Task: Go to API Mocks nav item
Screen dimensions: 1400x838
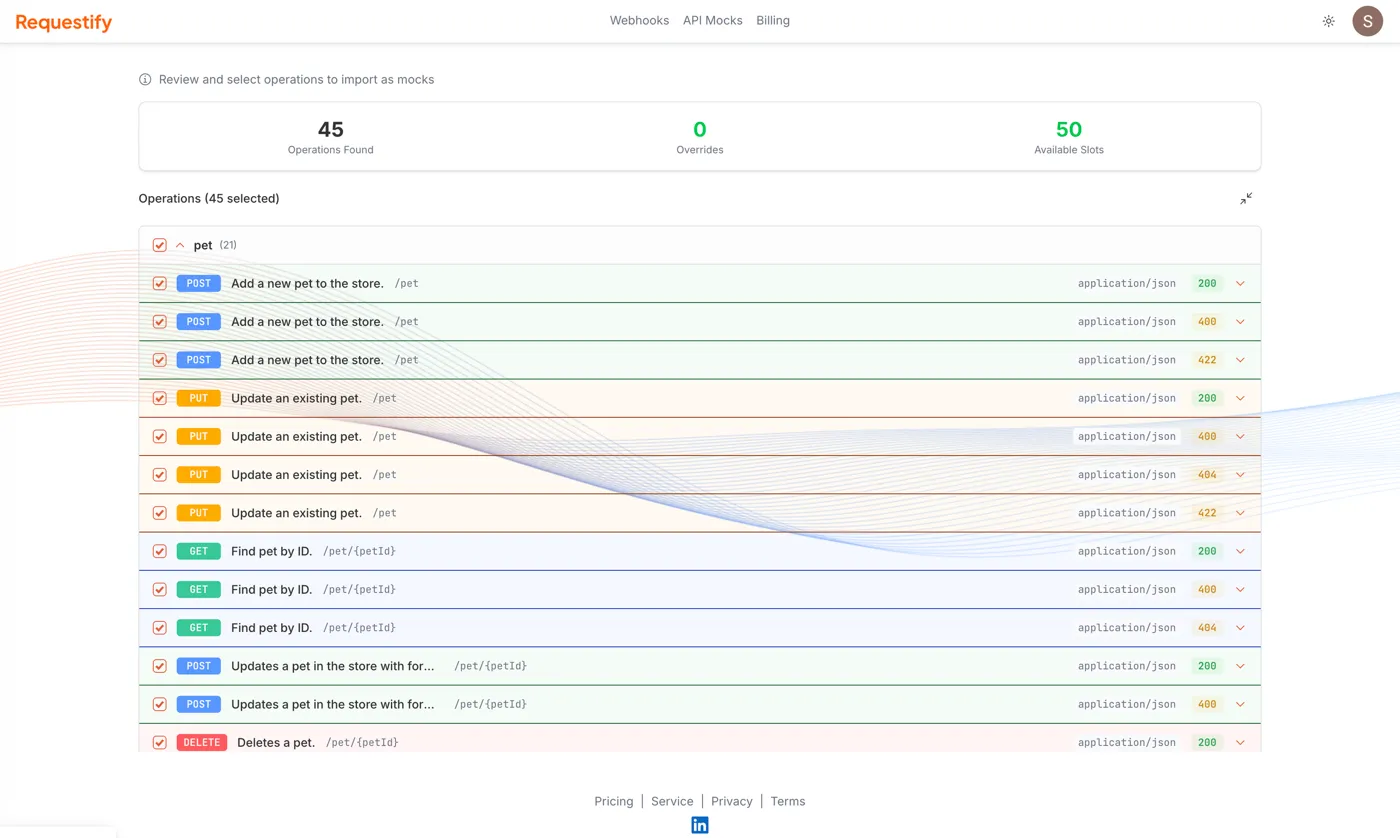Action: 713,20
